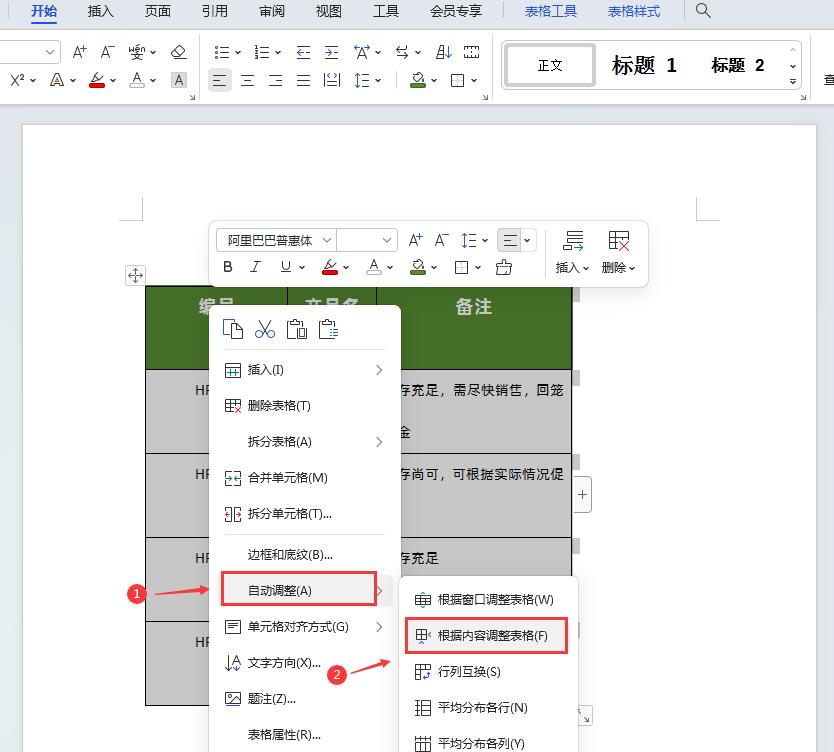Apply the 标题 1 style
The image size is (834, 752).
(x=645, y=65)
